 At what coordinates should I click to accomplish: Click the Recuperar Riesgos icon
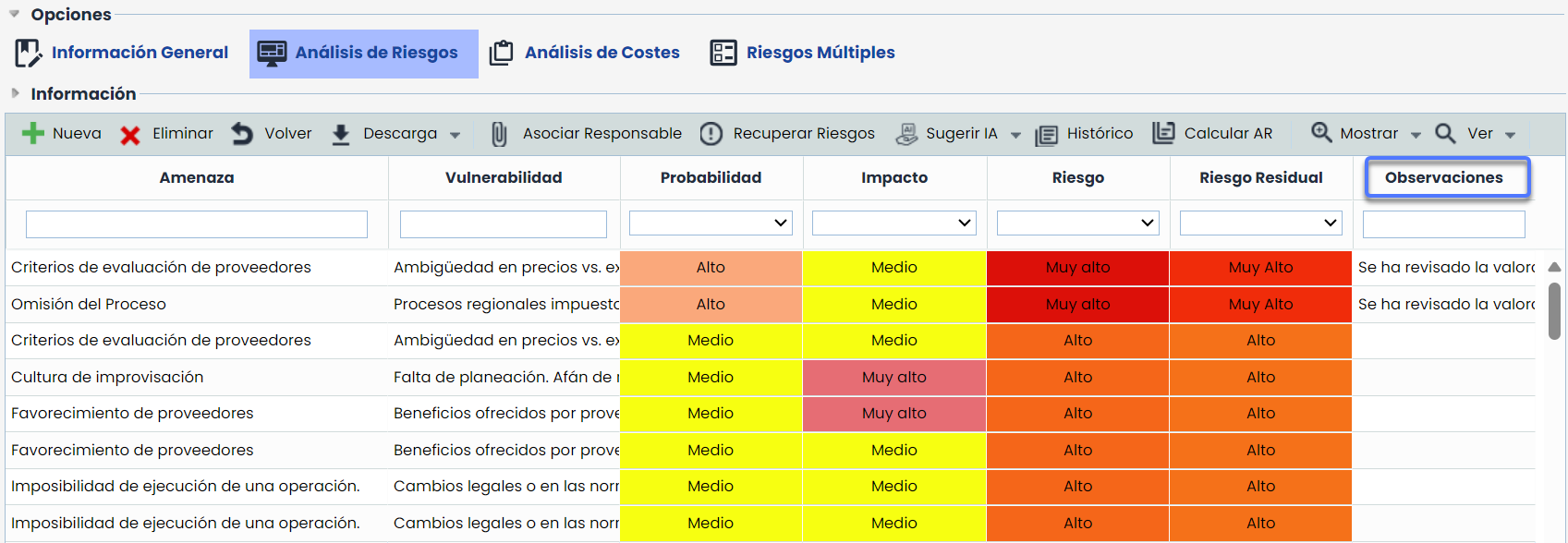pos(711,134)
